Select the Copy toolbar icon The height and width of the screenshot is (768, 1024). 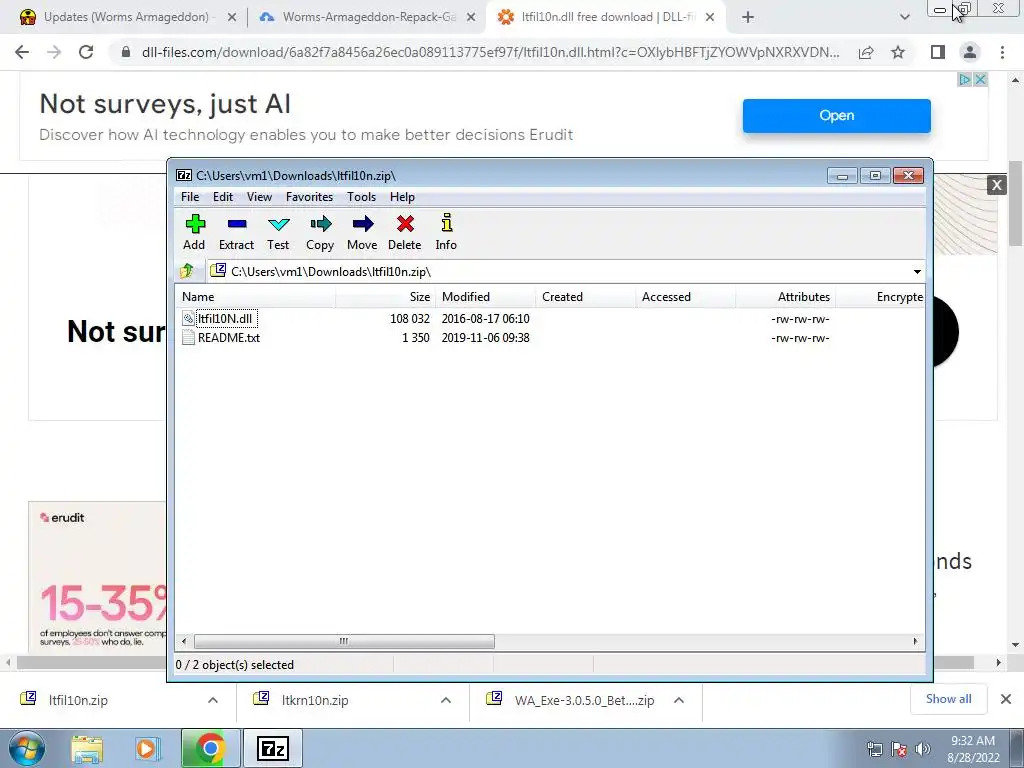coord(320,224)
